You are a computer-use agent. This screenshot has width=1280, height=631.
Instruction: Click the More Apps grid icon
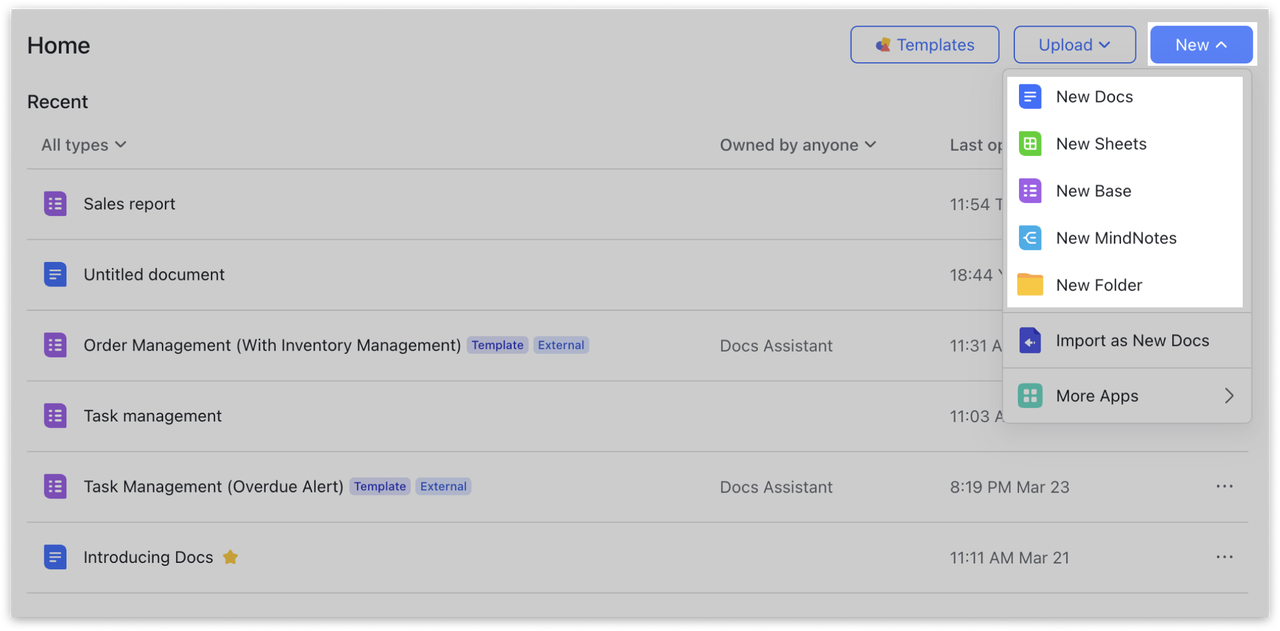click(1030, 396)
